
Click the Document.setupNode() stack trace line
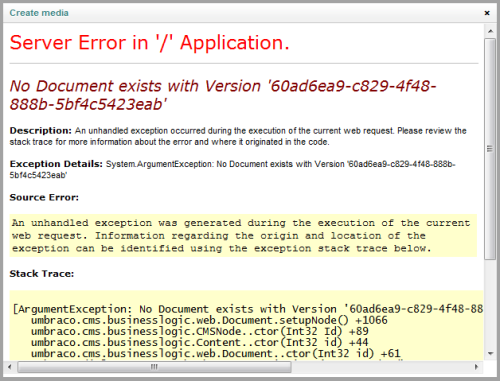[x=209, y=320]
